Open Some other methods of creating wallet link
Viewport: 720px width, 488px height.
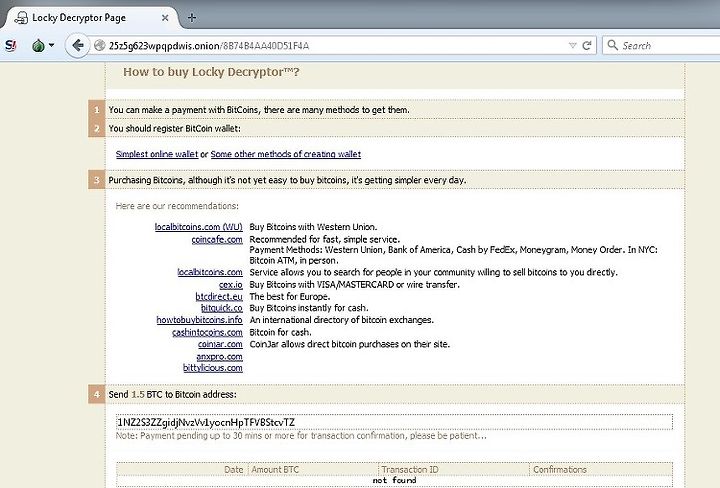pos(286,154)
